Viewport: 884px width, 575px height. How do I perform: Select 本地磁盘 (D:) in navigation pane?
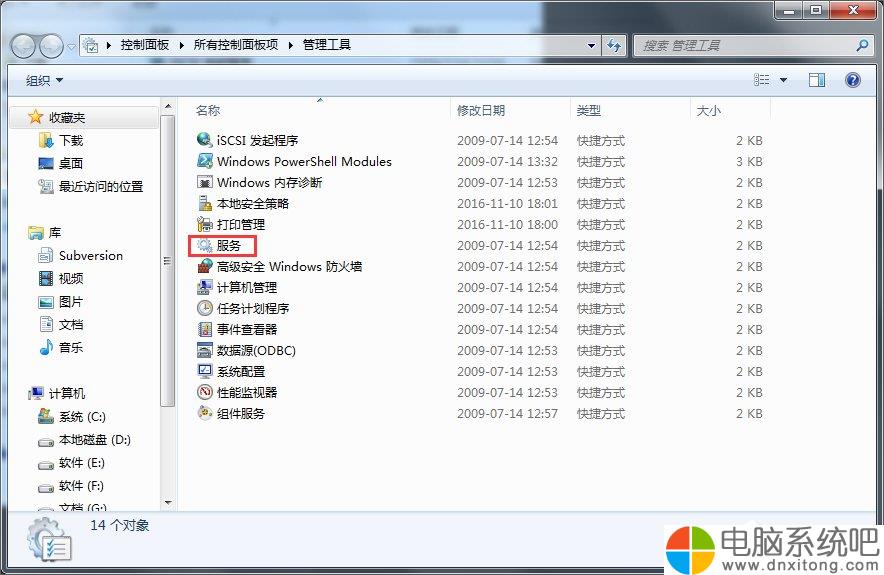click(94, 440)
